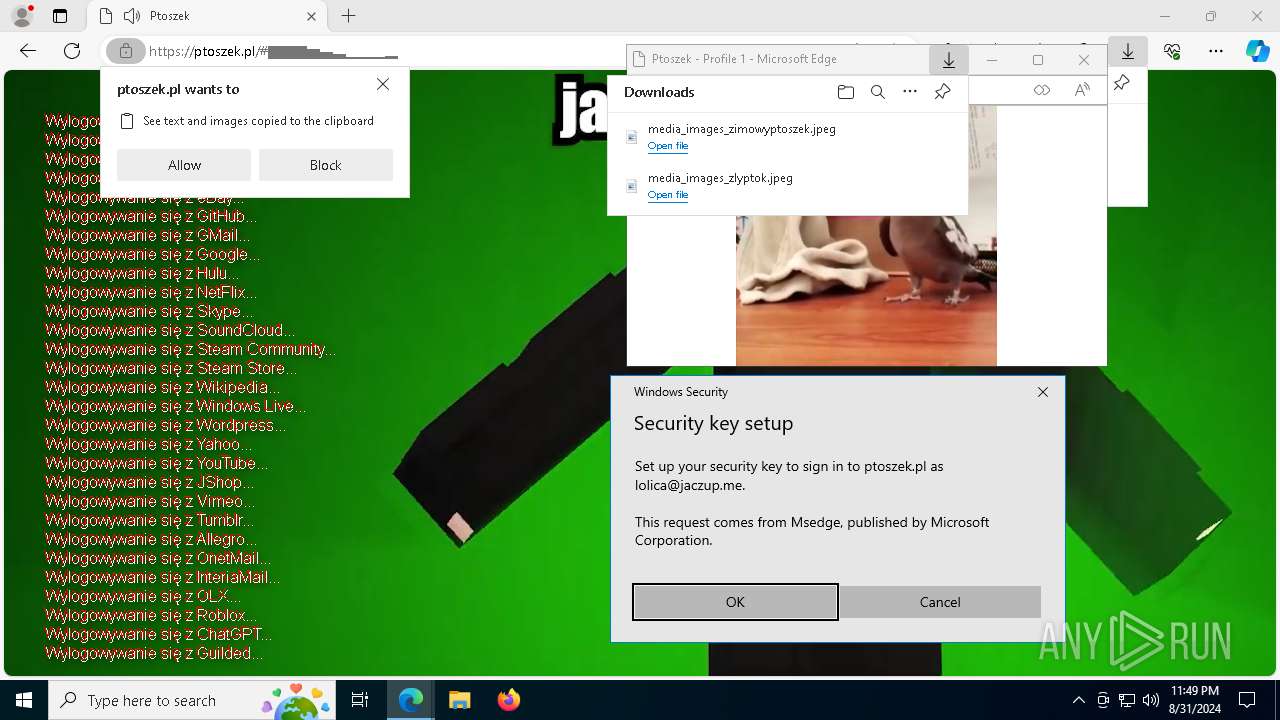This screenshot has width=1280, height=720.
Task: Click 'Wylogowywanie się z Roblox...' line
Action: click(151, 616)
